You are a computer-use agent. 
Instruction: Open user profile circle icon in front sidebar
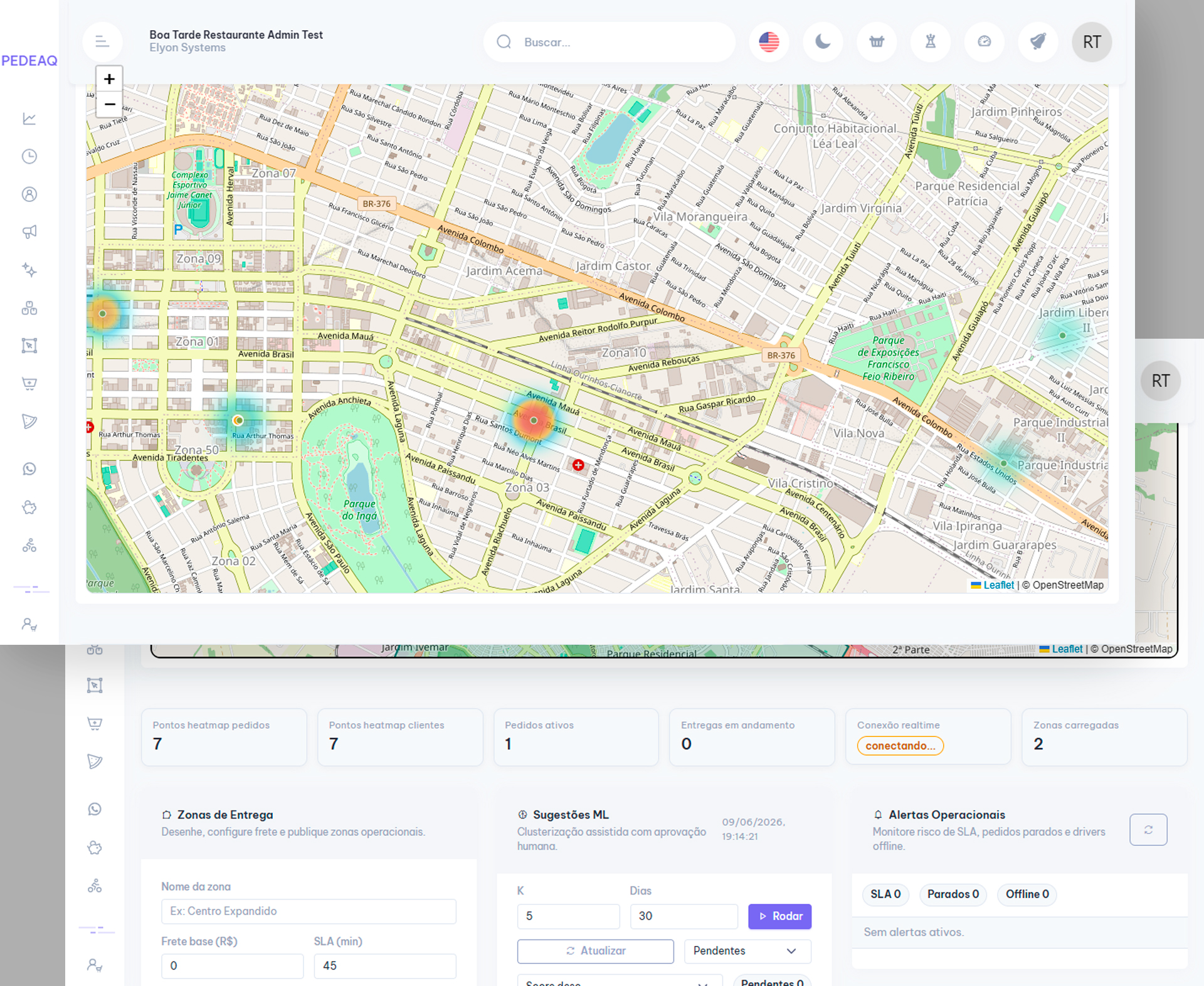click(x=29, y=194)
